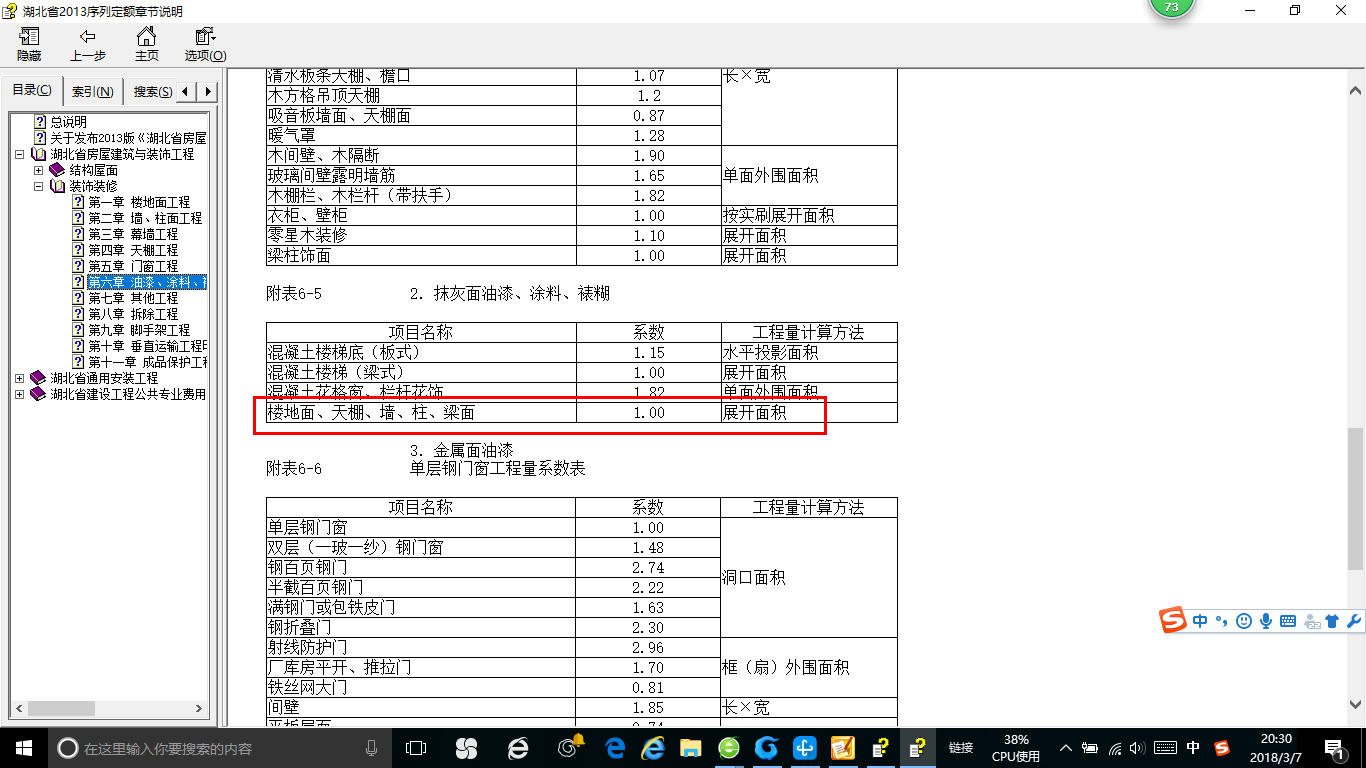
Task: Show hidden tray icons chevron
Action: (1067, 747)
